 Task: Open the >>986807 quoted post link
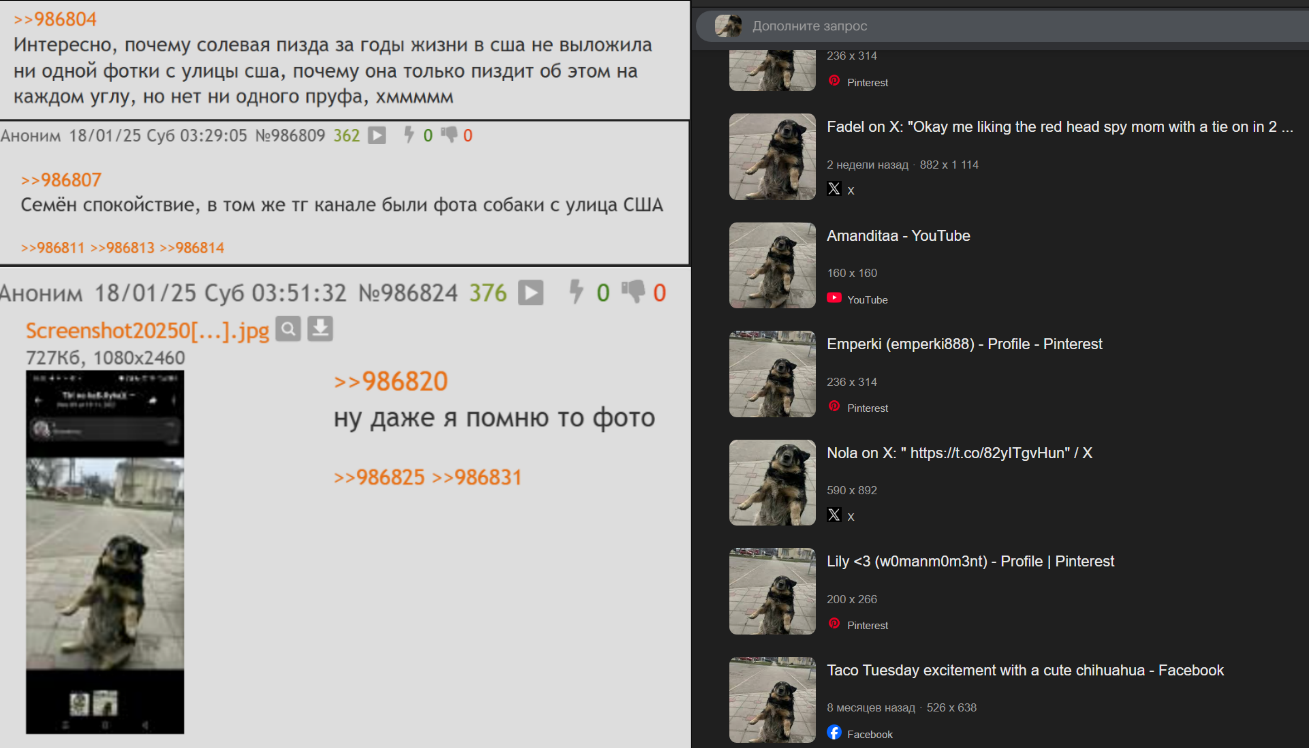61,180
